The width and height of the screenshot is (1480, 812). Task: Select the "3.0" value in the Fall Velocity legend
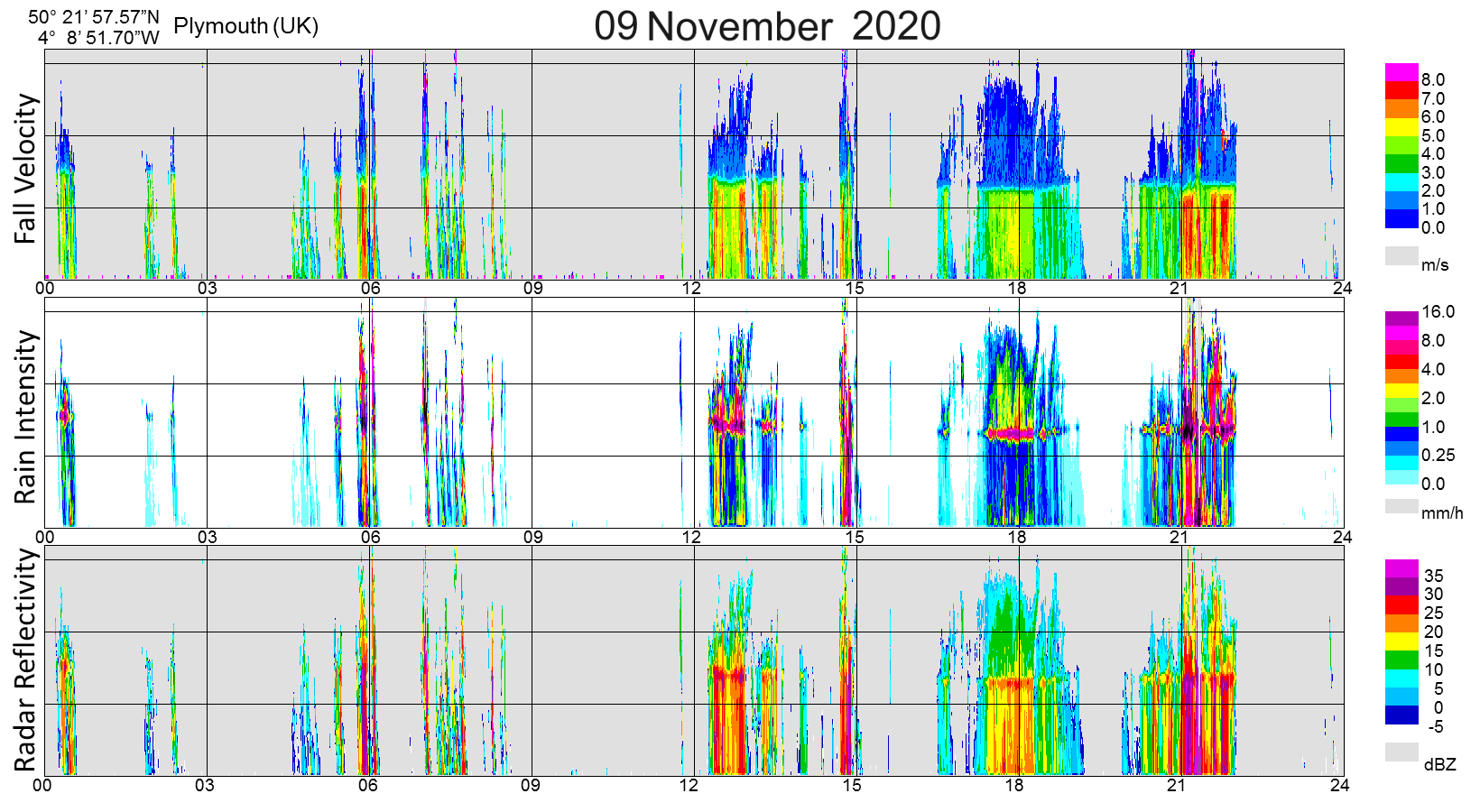[x=1433, y=172]
